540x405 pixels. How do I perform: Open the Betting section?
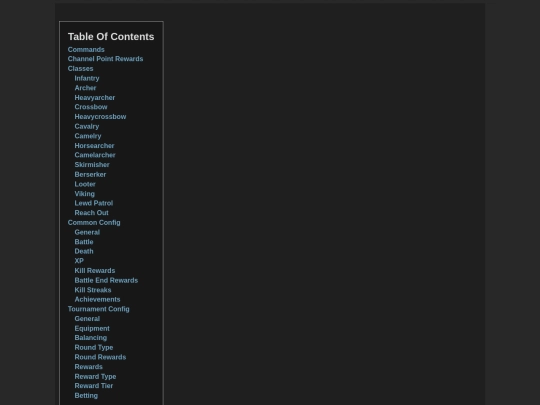[x=86, y=396]
